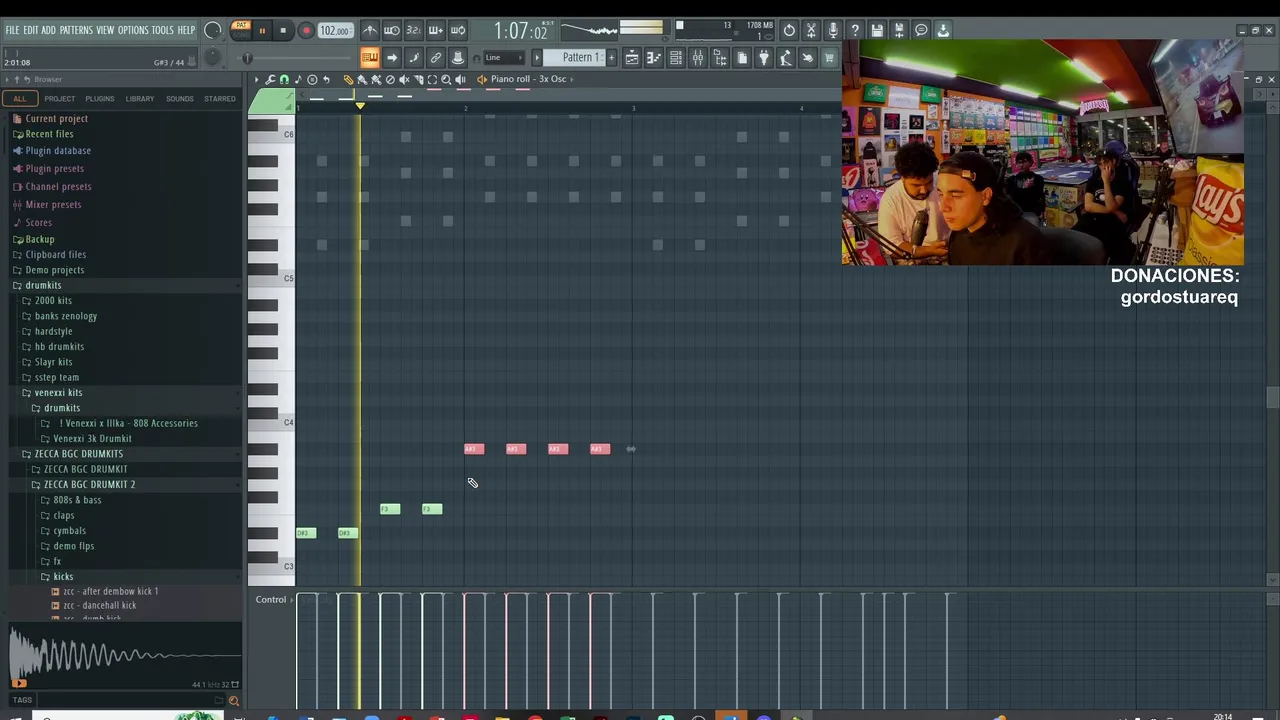Adjust the master volume knob
The height and width of the screenshot is (720, 1280).
212,30
